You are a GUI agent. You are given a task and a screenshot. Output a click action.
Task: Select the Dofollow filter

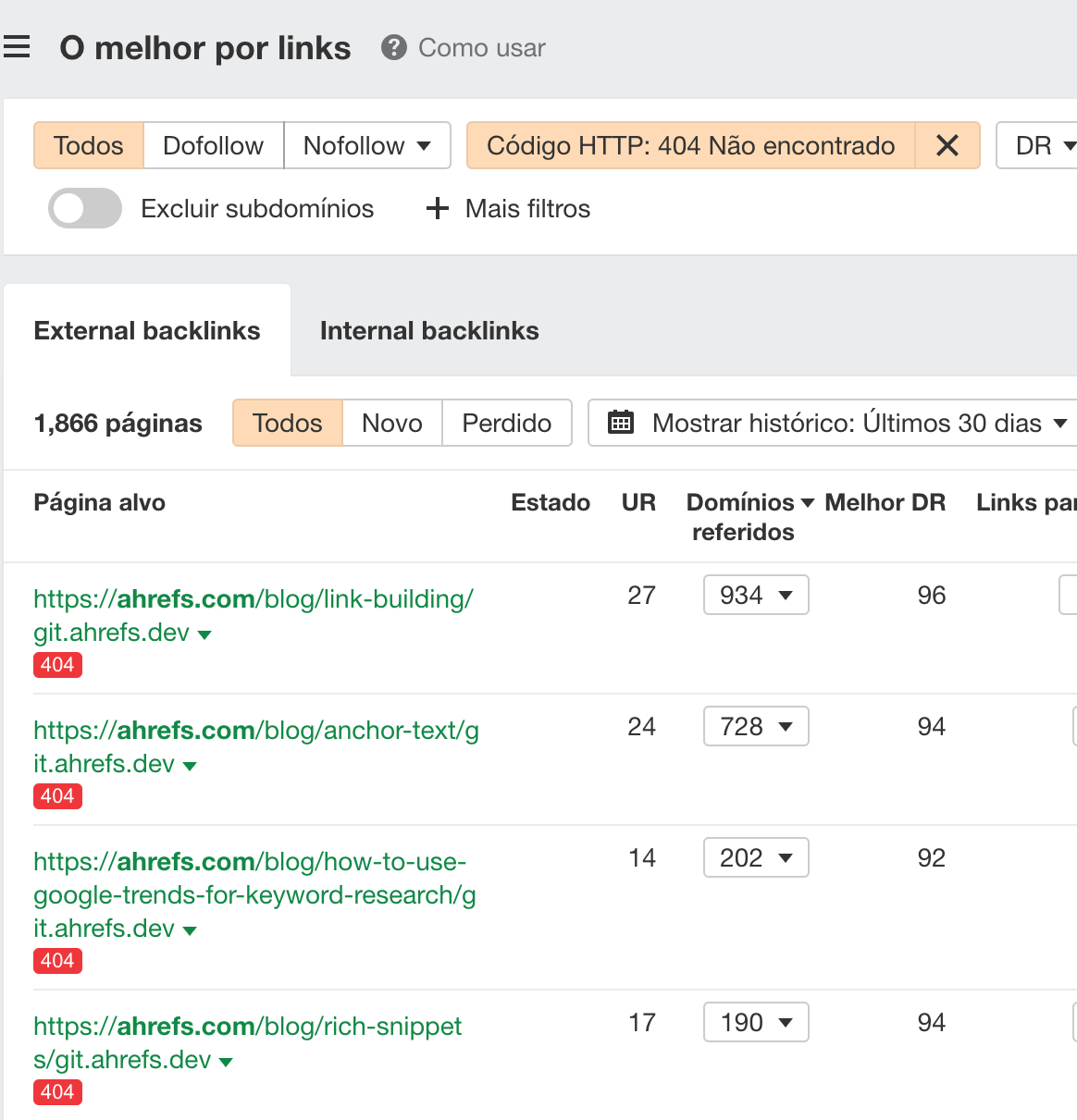(213, 145)
